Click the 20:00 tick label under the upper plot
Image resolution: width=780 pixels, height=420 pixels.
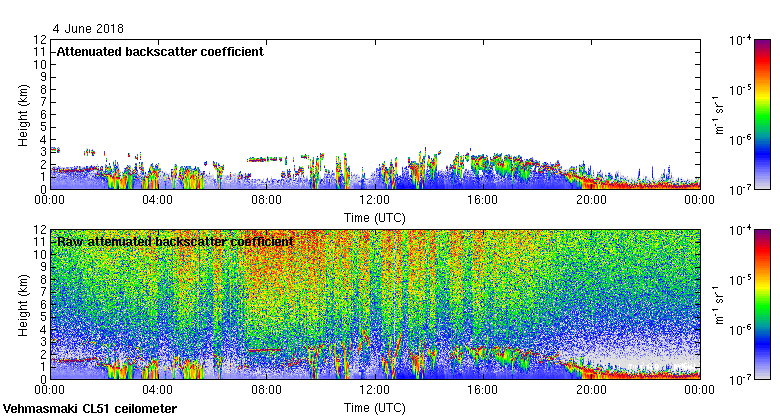pyautogui.click(x=591, y=200)
